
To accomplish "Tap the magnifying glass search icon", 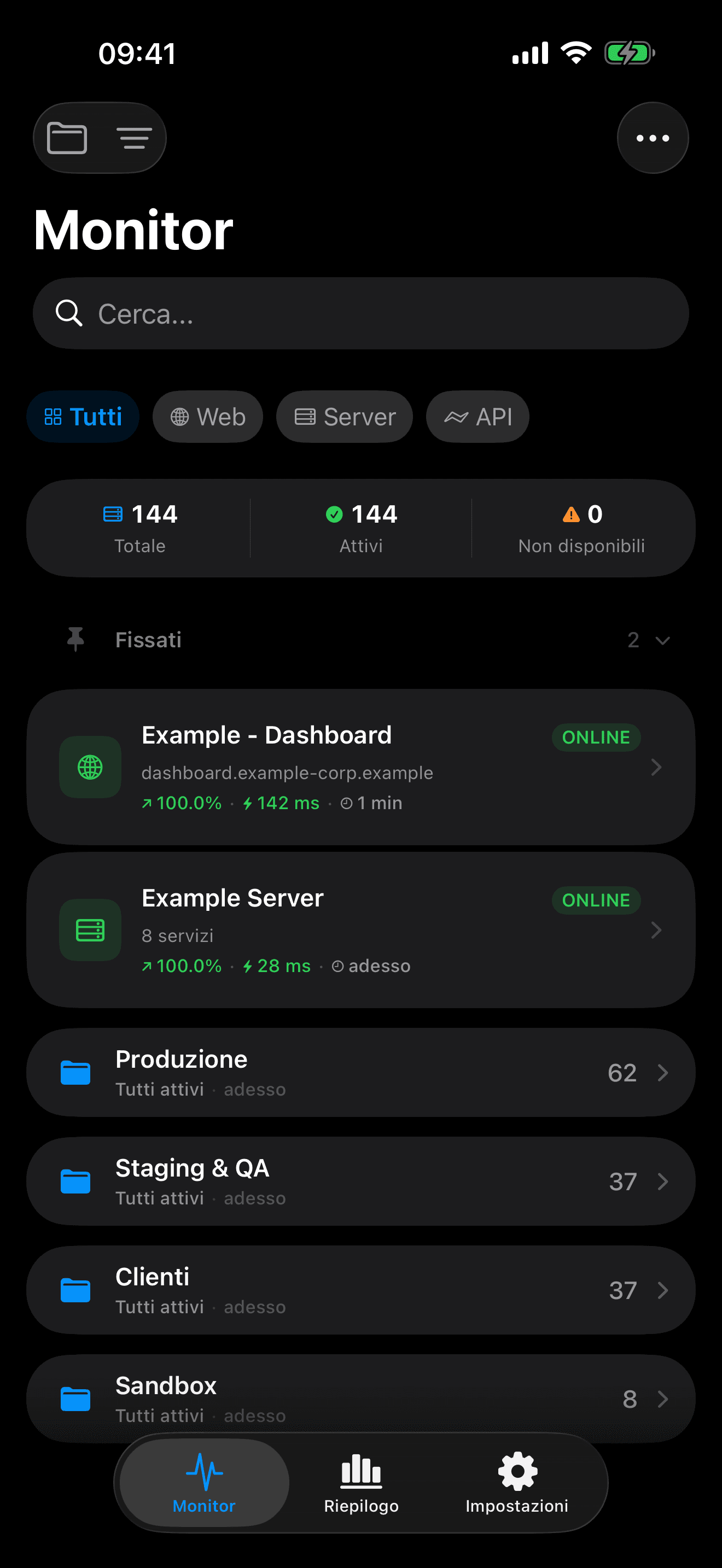I will [69, 313].
